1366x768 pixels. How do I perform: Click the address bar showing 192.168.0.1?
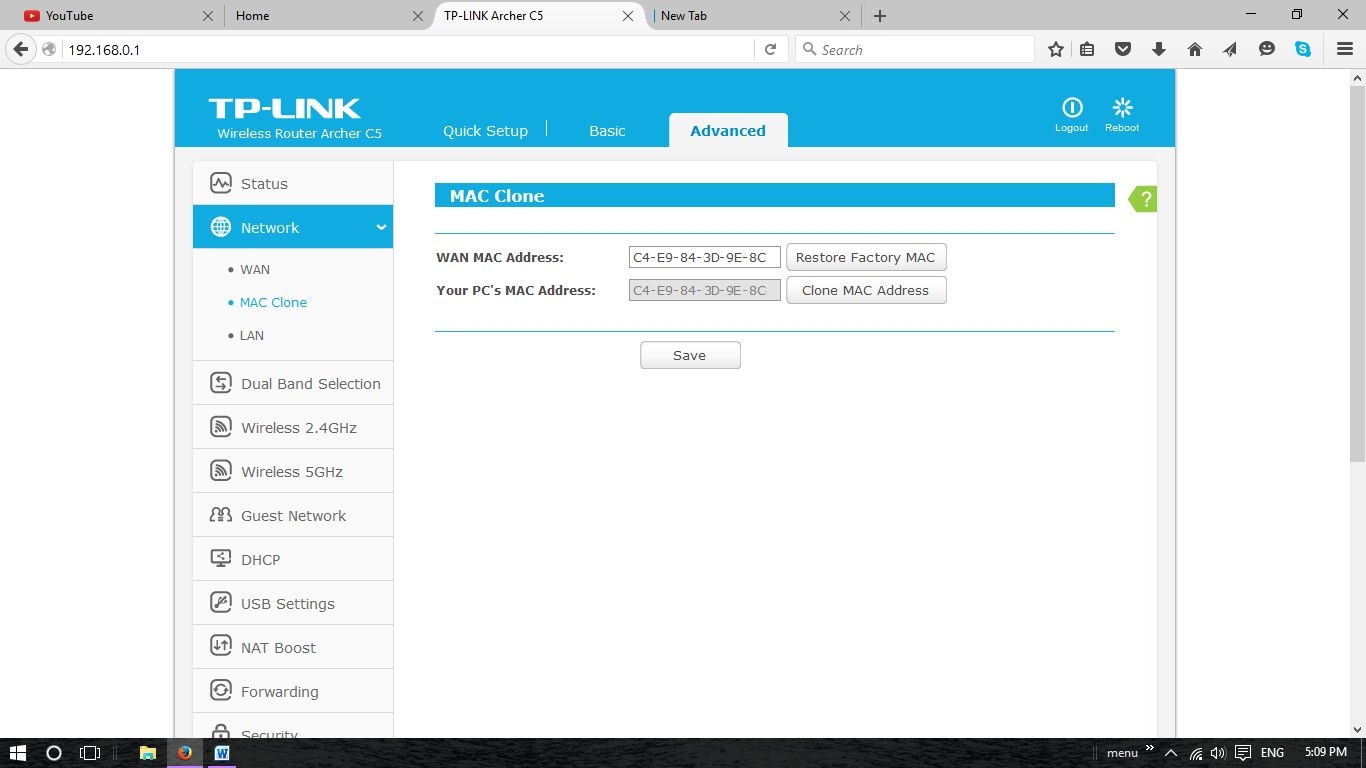tap(408, 49)
